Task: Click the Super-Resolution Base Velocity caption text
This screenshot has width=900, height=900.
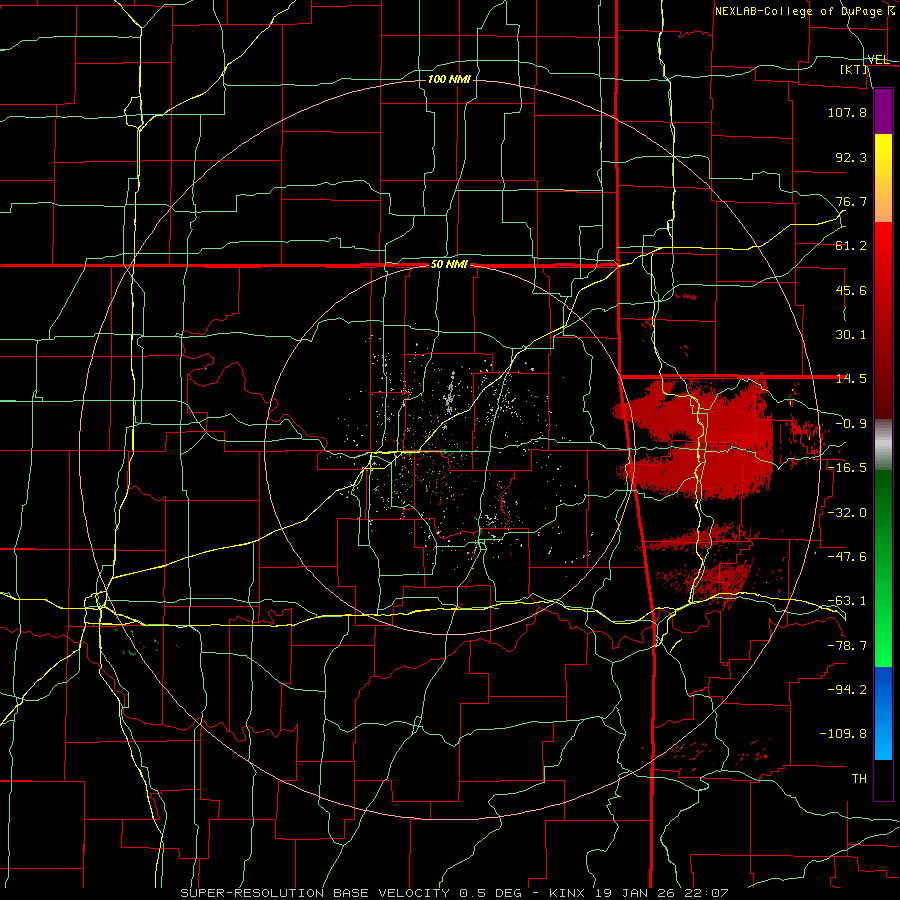Action: pos(454,893)
